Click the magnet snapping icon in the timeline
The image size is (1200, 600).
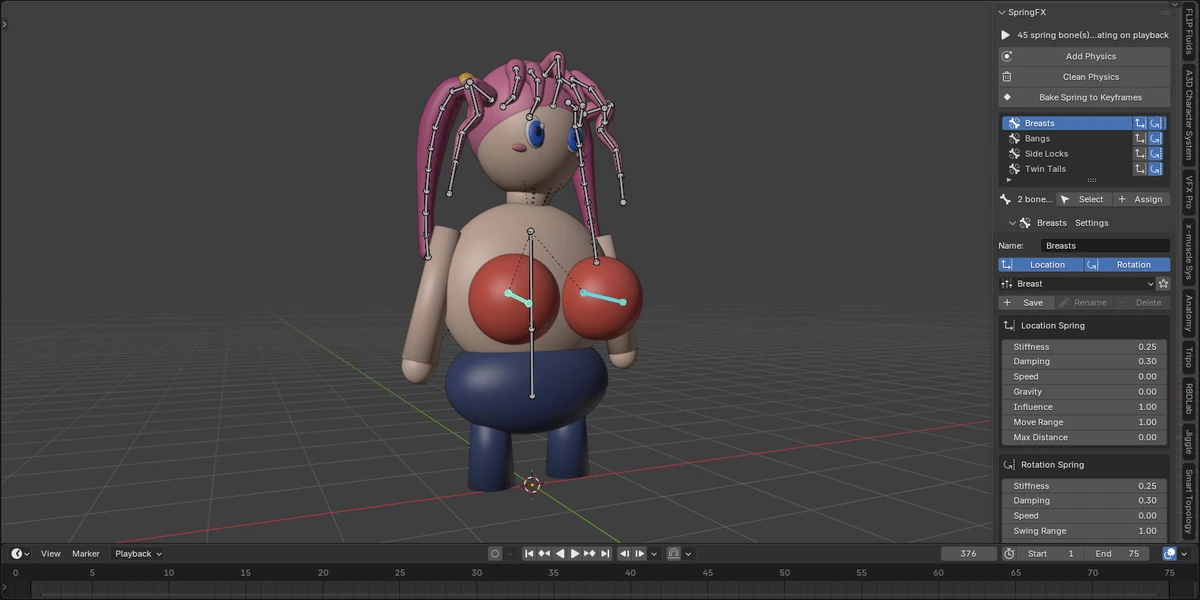(x=674, y=553)
